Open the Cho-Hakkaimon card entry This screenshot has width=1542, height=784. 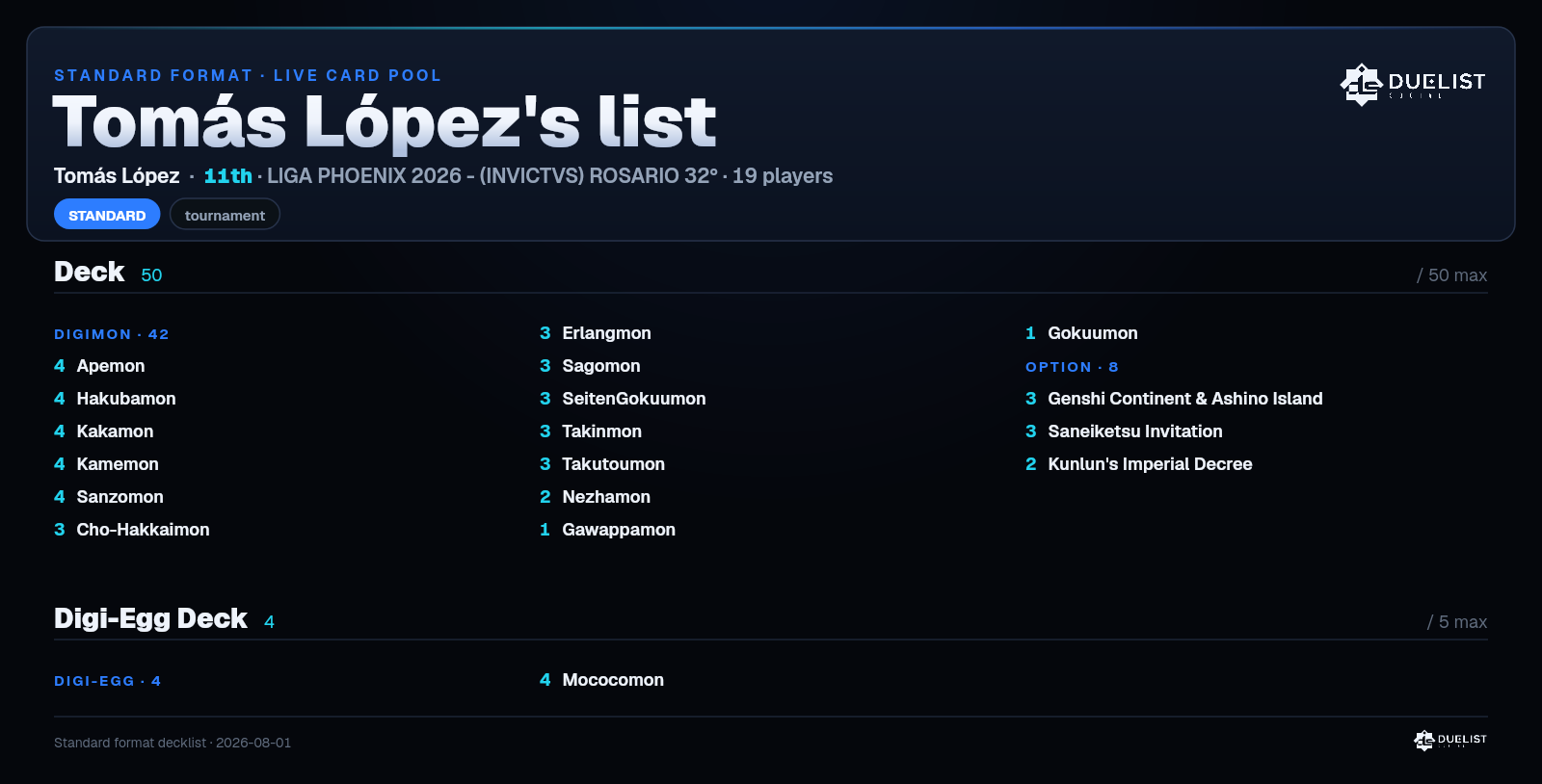pos(132,530)
